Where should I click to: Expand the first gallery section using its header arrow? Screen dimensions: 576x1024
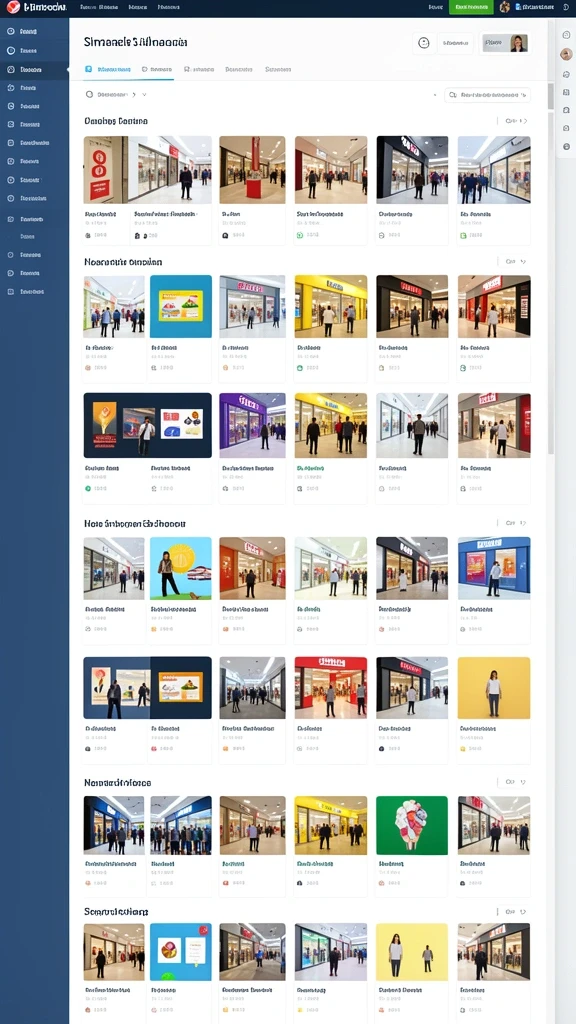[525, 121]
